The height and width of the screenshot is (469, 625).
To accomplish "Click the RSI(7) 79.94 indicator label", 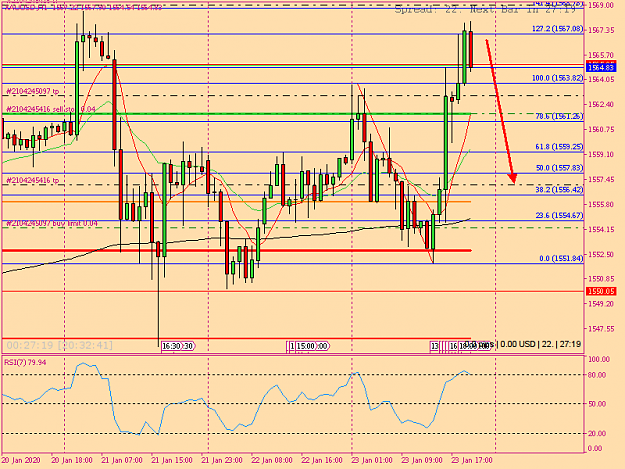I will tap(25, 362).
